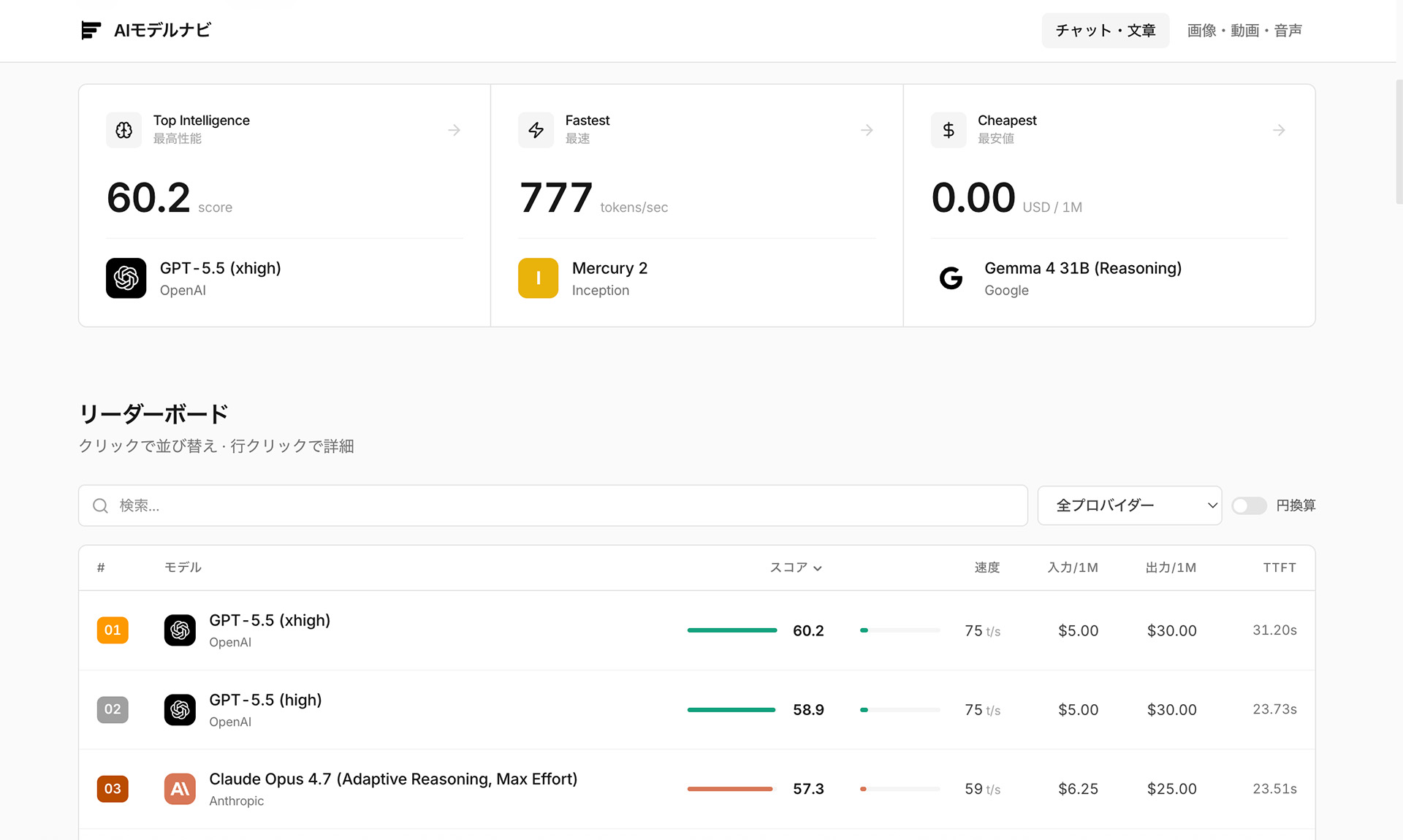The height and width of the screenshot is (840, 1403).
Task: Click the 777 tokens/sec value
Action: pyautogui.click(x=555, y=198)
